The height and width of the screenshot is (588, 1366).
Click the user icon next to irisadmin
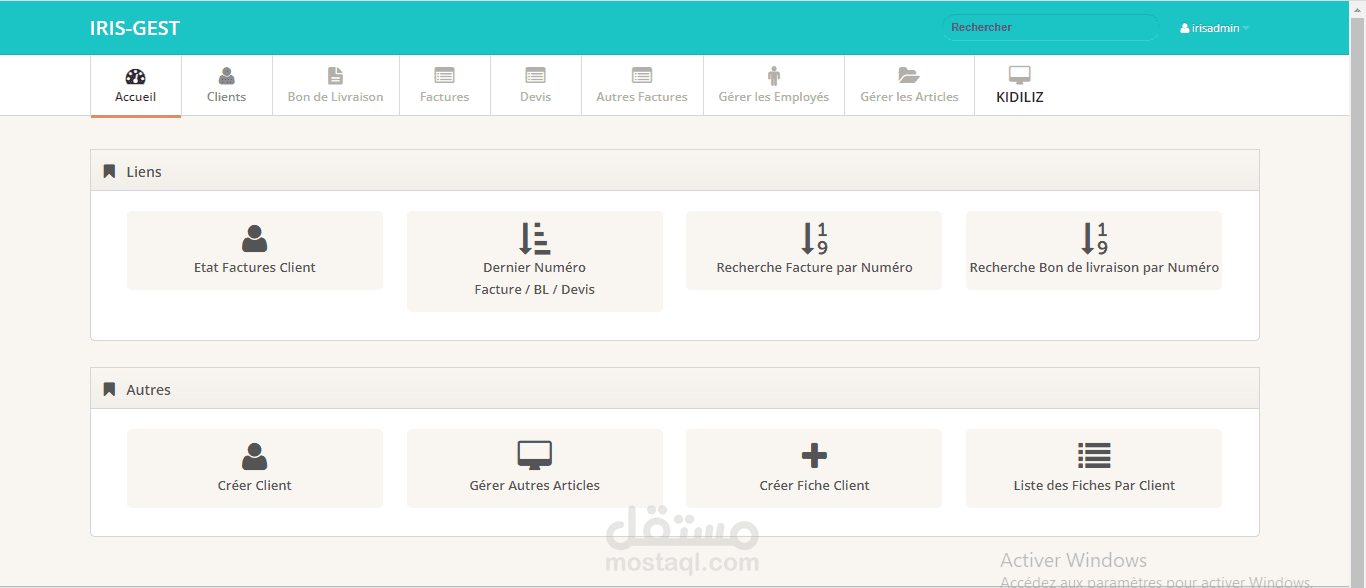[1182, 27]
